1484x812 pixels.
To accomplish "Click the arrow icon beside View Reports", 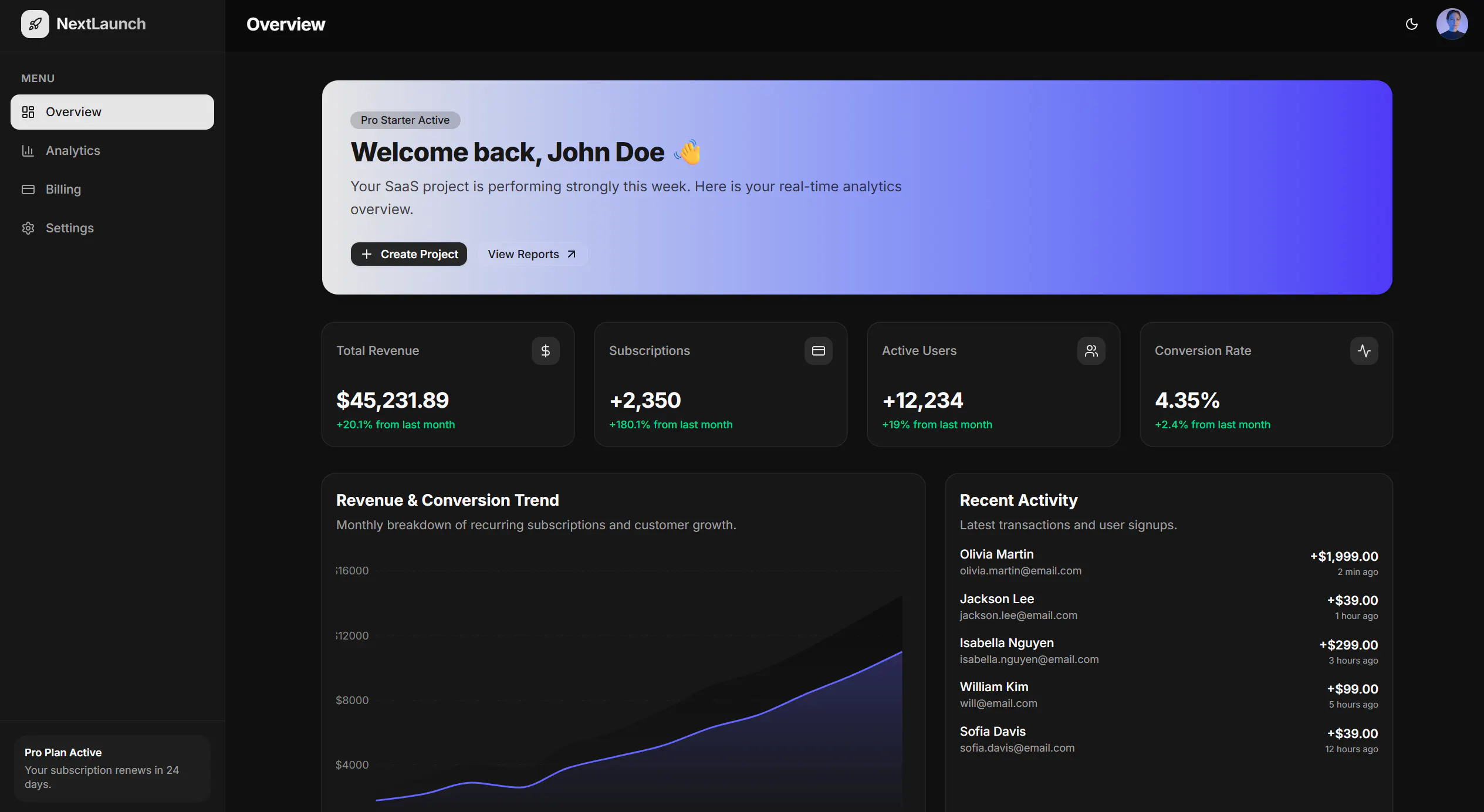I will point(572,254).
